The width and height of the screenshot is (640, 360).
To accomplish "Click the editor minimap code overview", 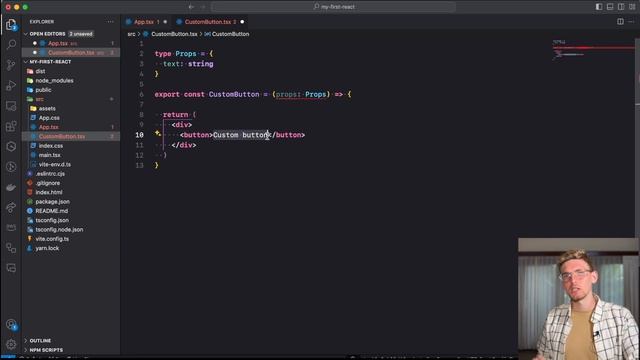I will [593, 51].
